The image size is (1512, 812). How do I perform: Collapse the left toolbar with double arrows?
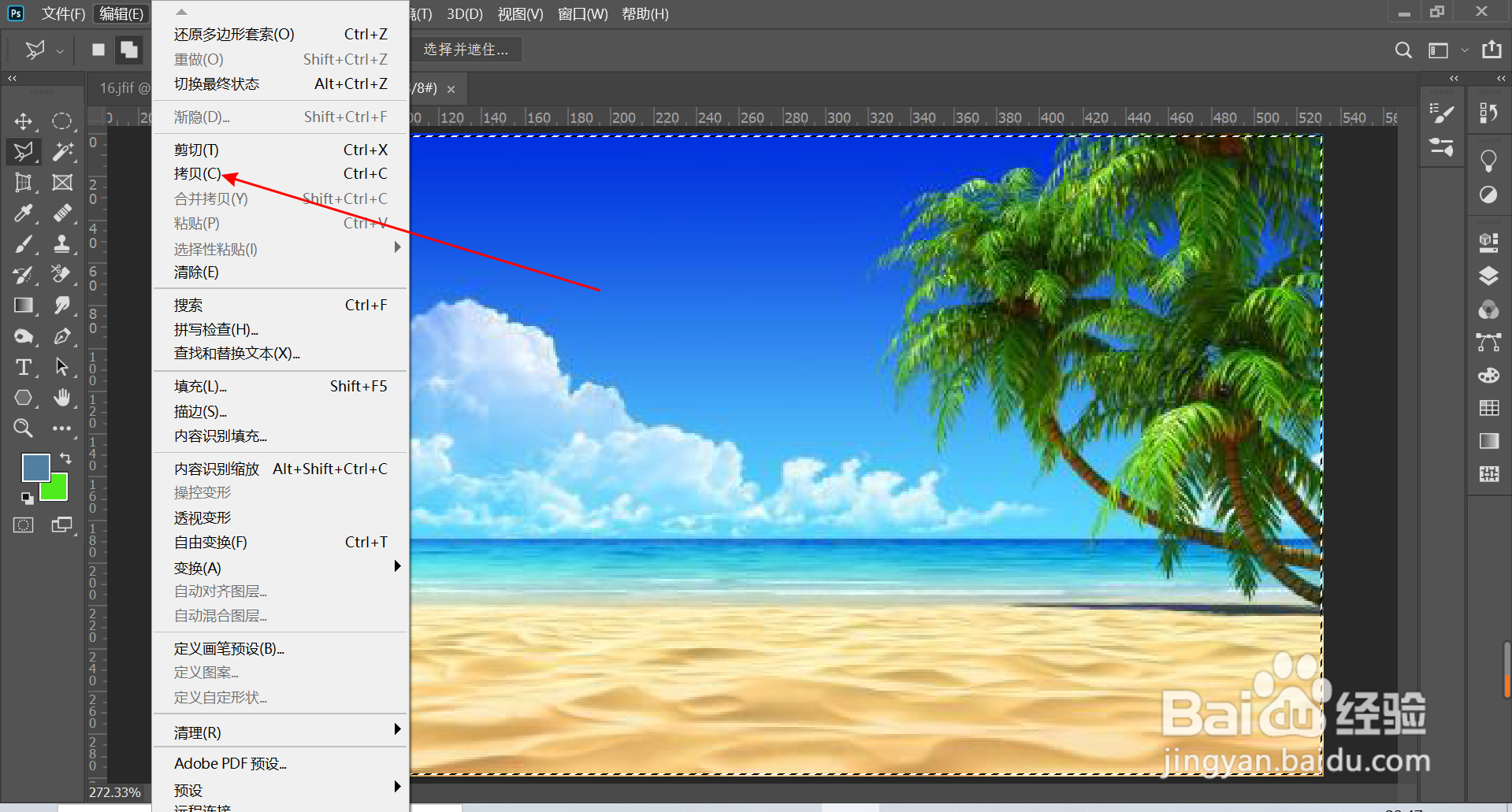click(x=12, y=79)
